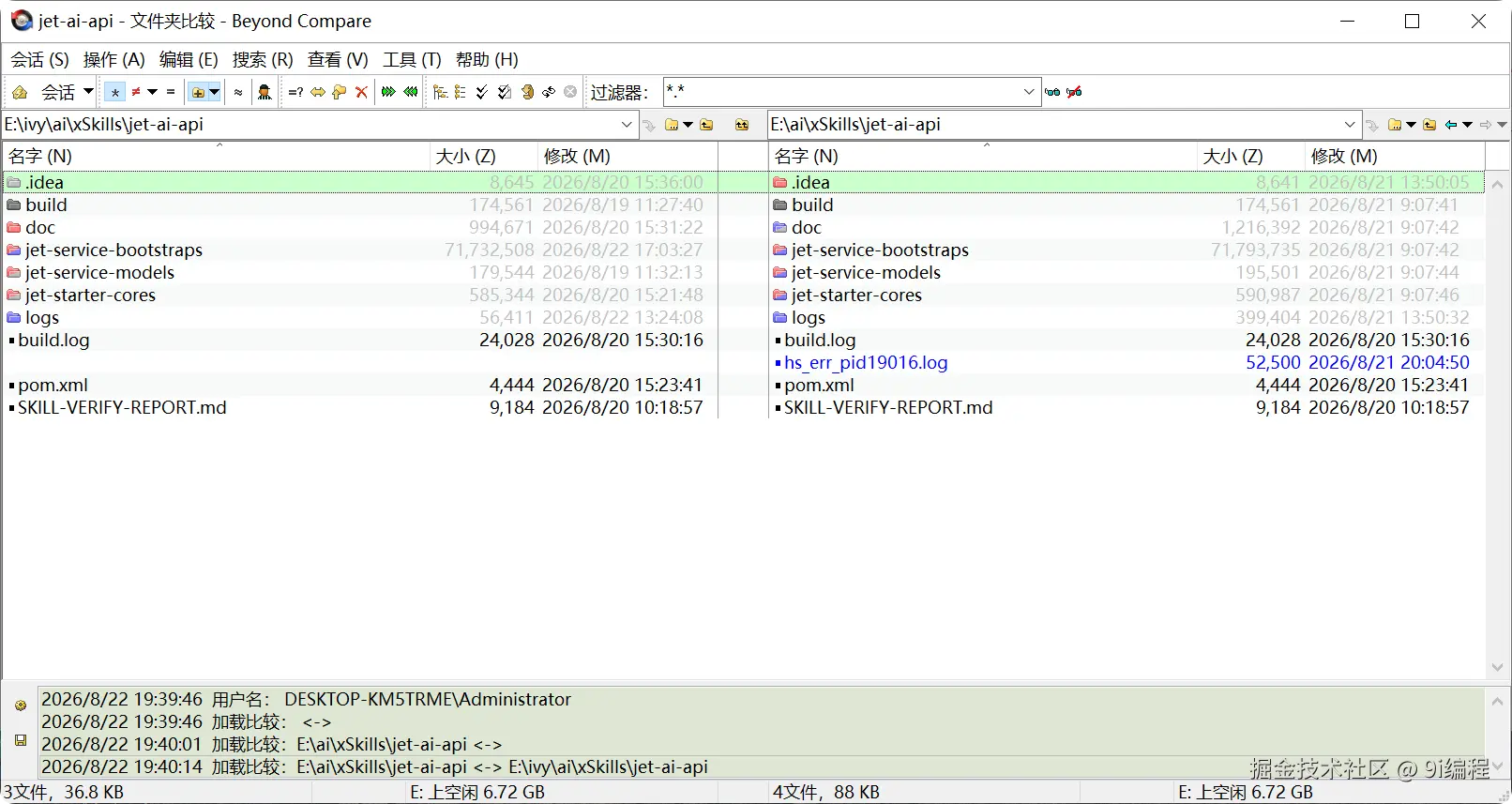Go up one level beside E:\ai\xSkills path

point(1429,125)
